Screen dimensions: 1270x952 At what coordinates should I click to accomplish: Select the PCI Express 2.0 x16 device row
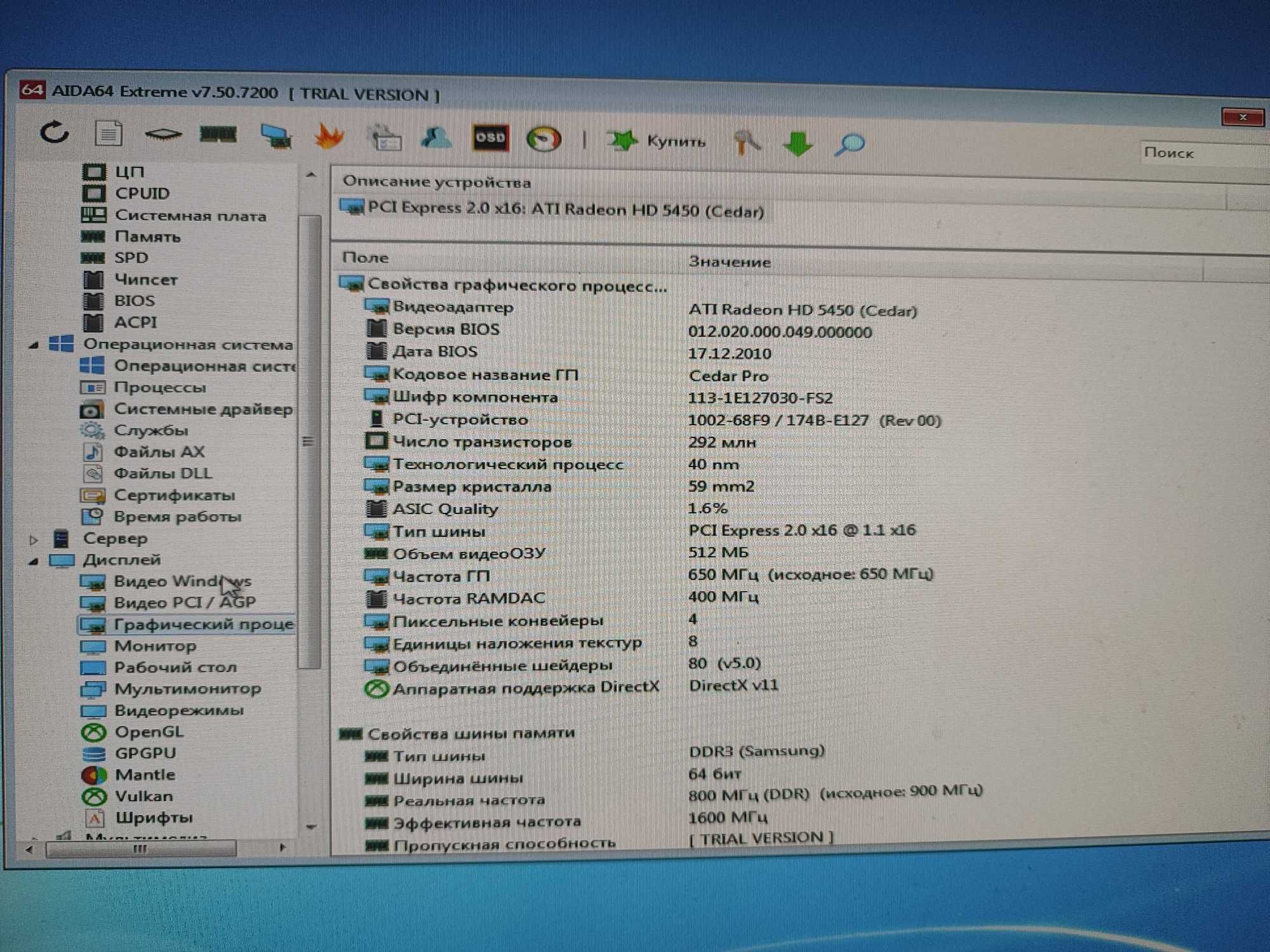pyautogui.click(x=552, y=209)
